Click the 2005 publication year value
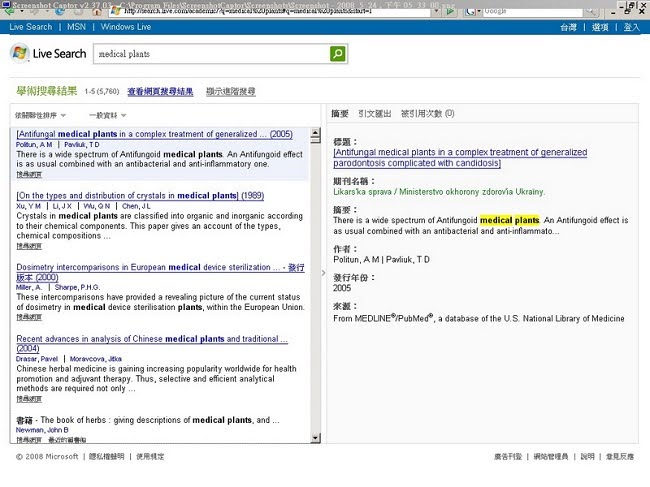Image resolution: width=650 pixels, height=487 pixels. point(342,288)
